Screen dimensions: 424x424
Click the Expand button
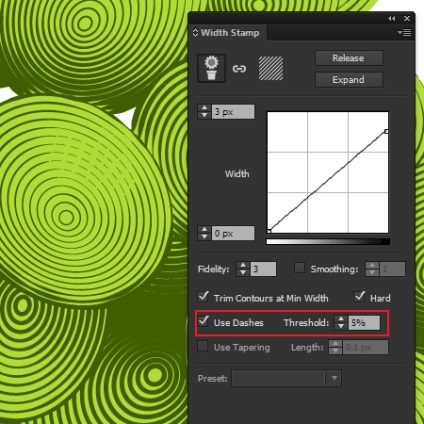tap(348, 80)
